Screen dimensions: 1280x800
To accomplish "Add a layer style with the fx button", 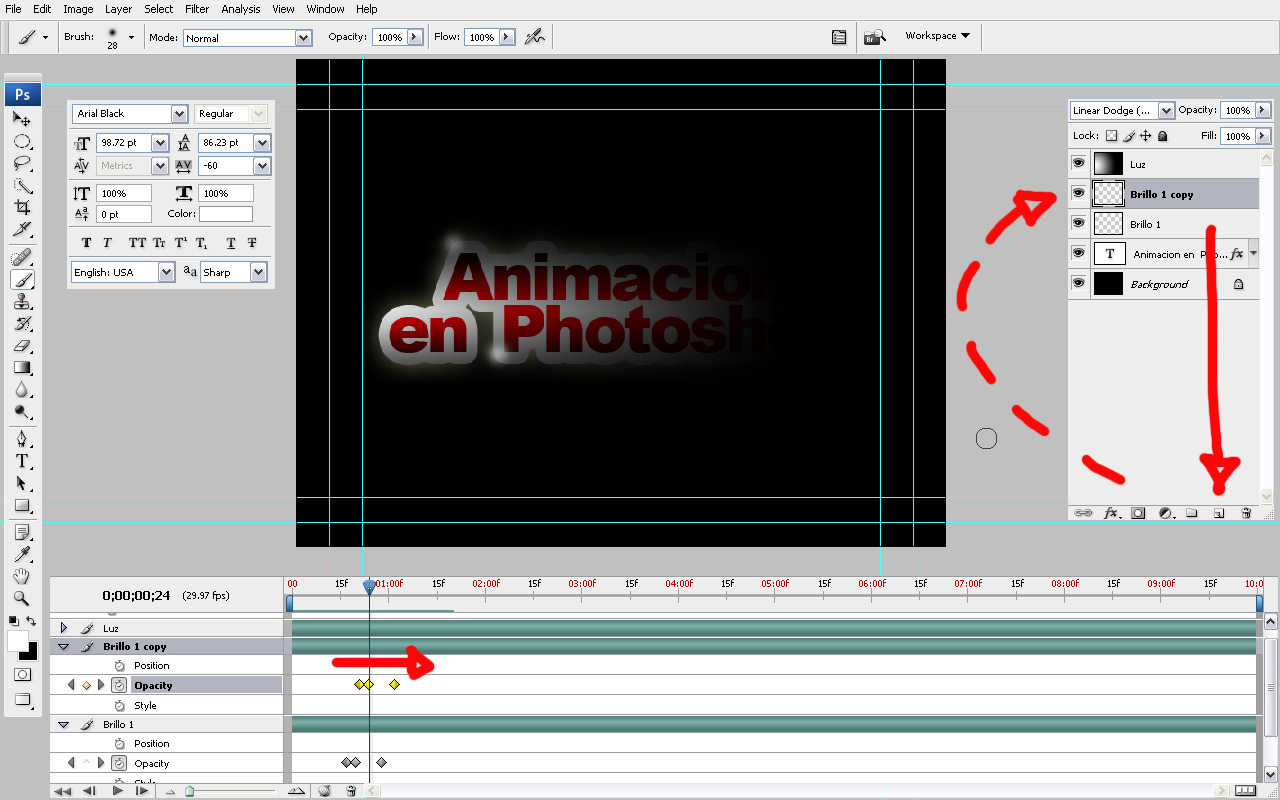I will pos(1111,513).
